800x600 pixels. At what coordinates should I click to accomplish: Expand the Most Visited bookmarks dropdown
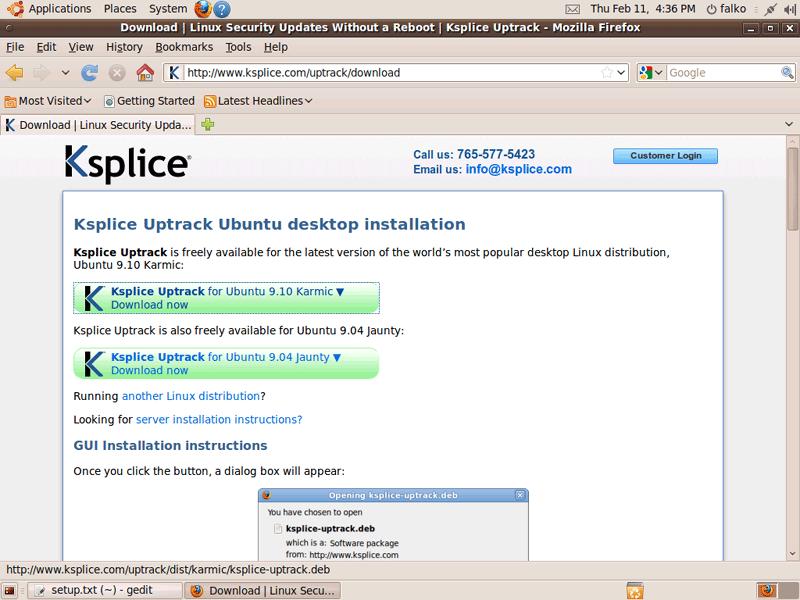tap(48, 101)
